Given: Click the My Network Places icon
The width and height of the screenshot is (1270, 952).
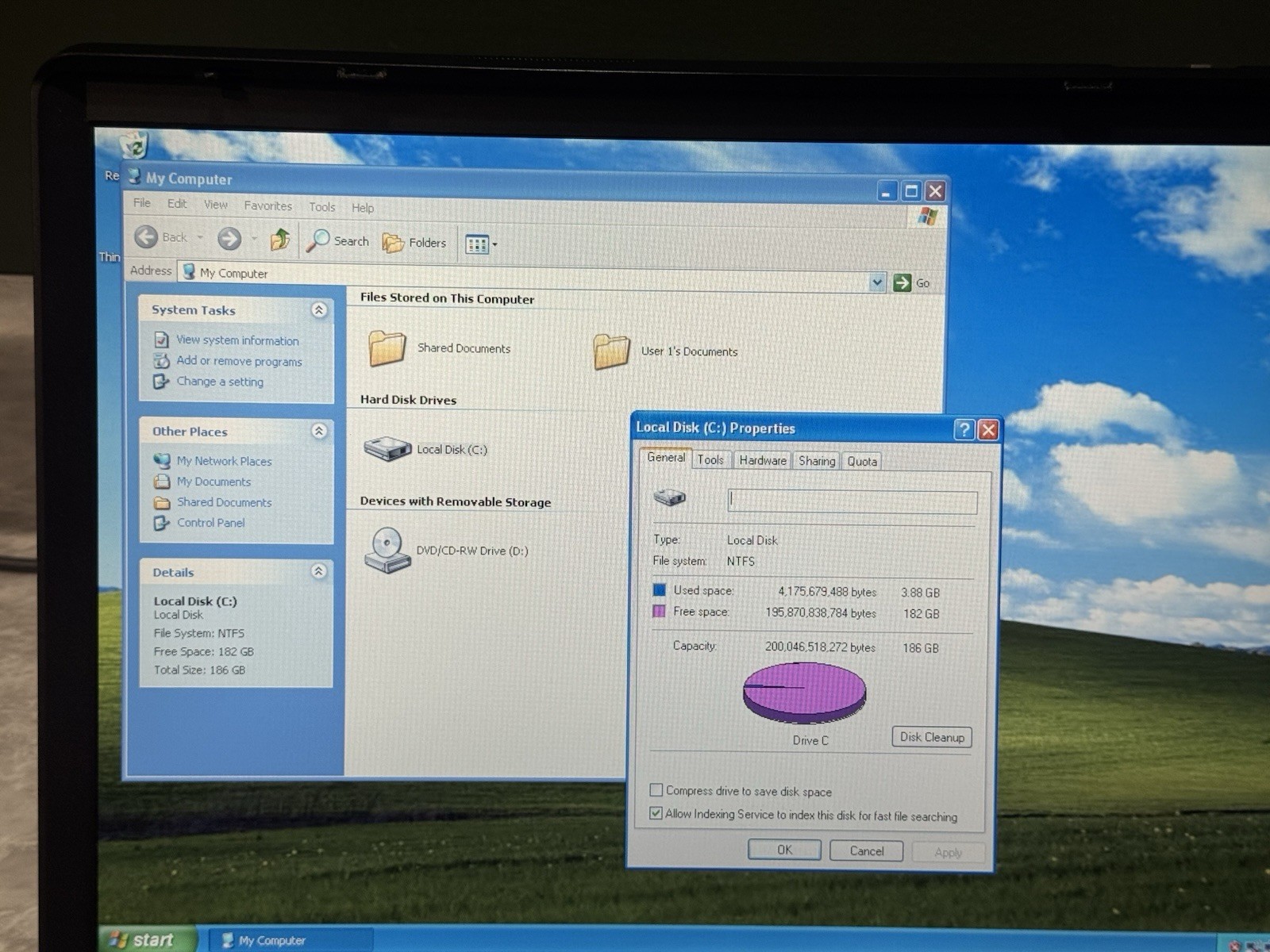Looking at the screenshot, I should click(x=162, y=460).
